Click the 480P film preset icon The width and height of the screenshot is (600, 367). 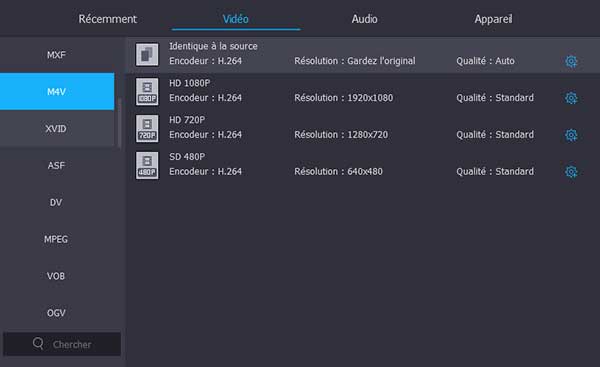tap(147, 165)
